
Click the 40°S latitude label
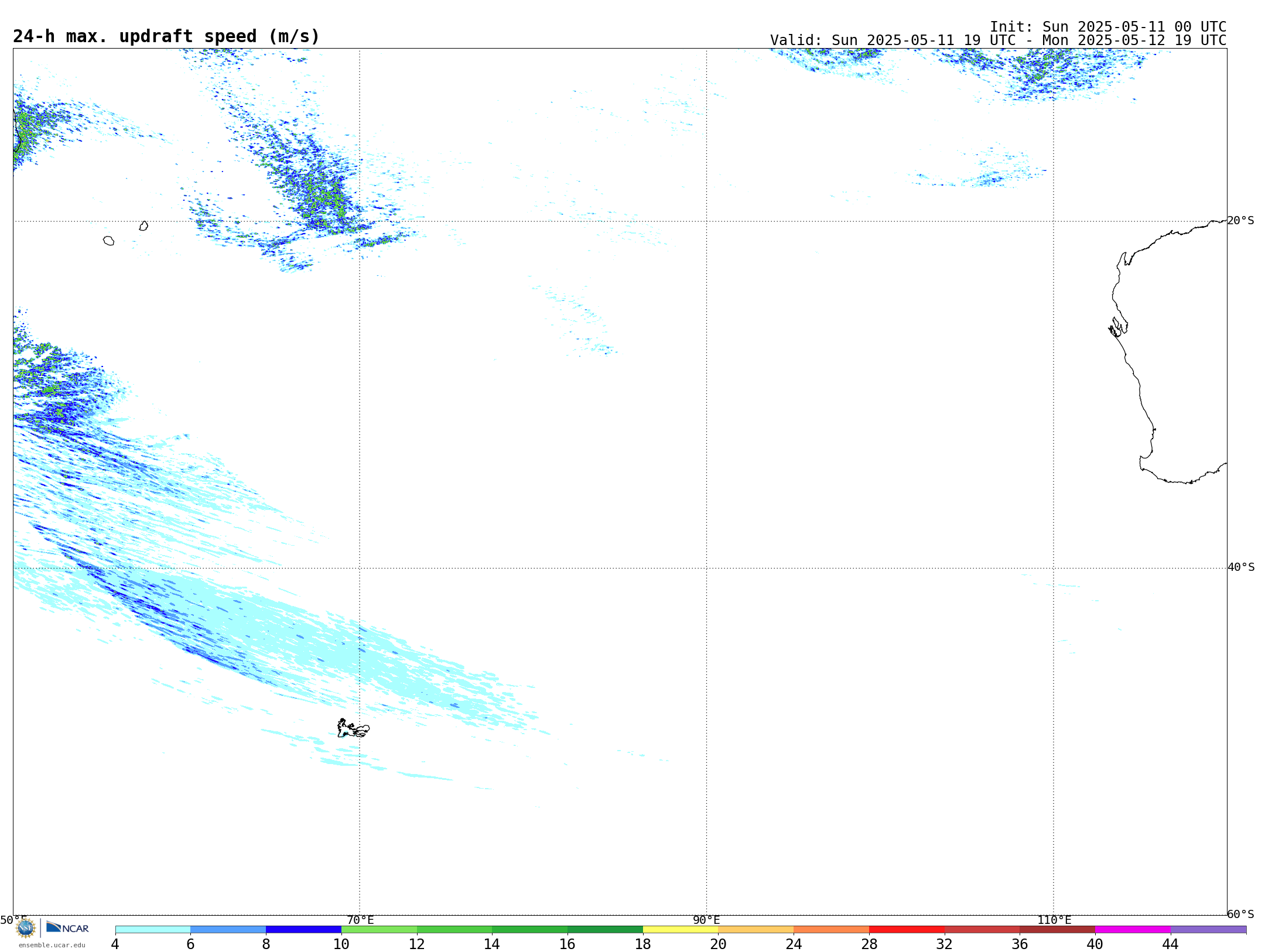point(1241,567)
